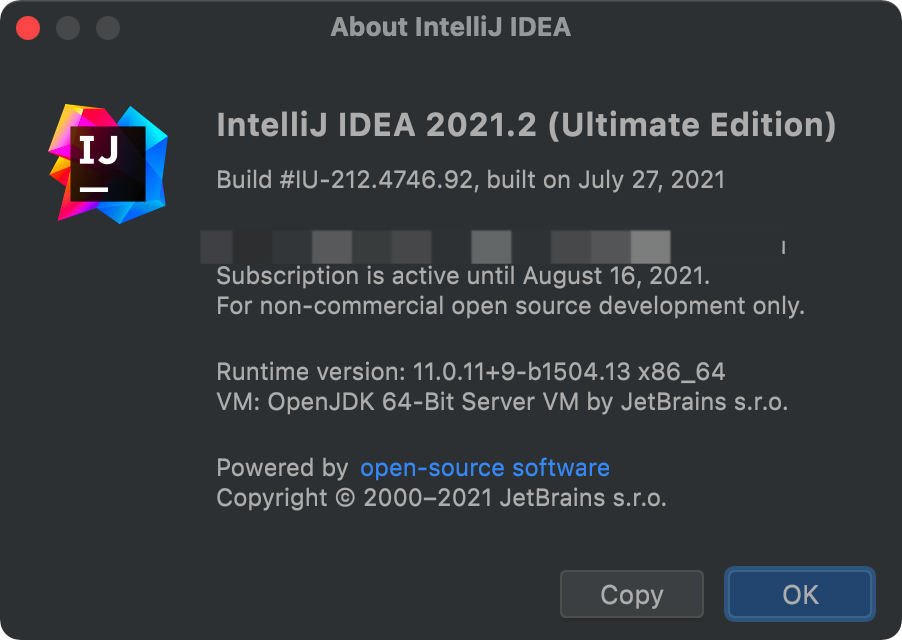Click the subscription active until August 16 text
This screenshot has width=902, height=640.
(x=463, y=276)
